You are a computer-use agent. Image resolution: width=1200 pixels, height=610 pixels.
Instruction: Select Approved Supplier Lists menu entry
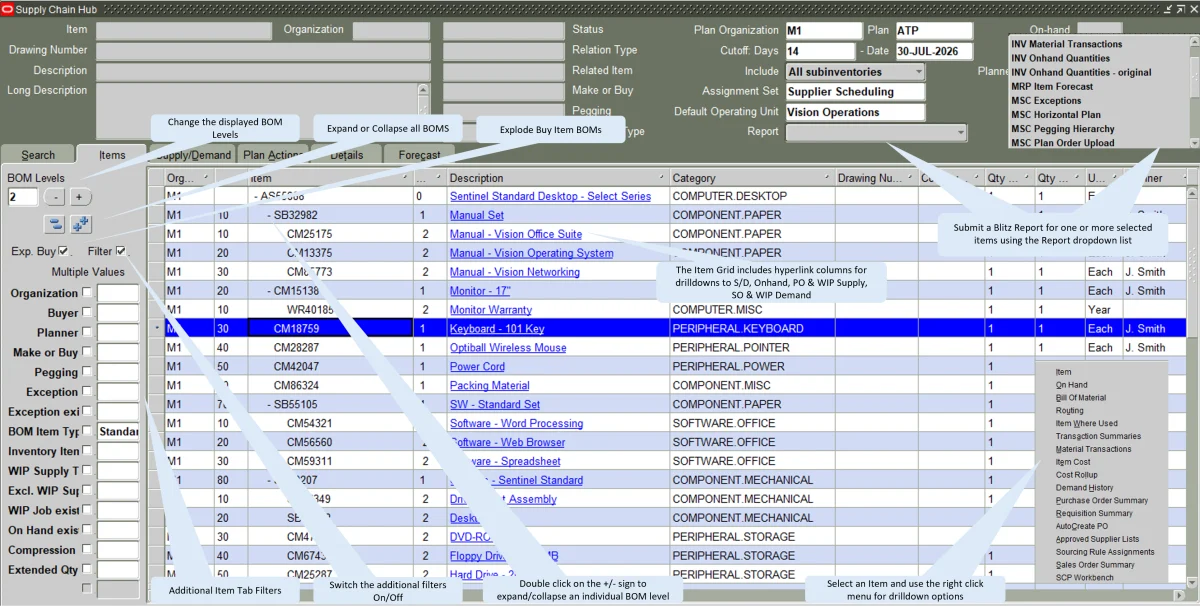coord(1097,539)
